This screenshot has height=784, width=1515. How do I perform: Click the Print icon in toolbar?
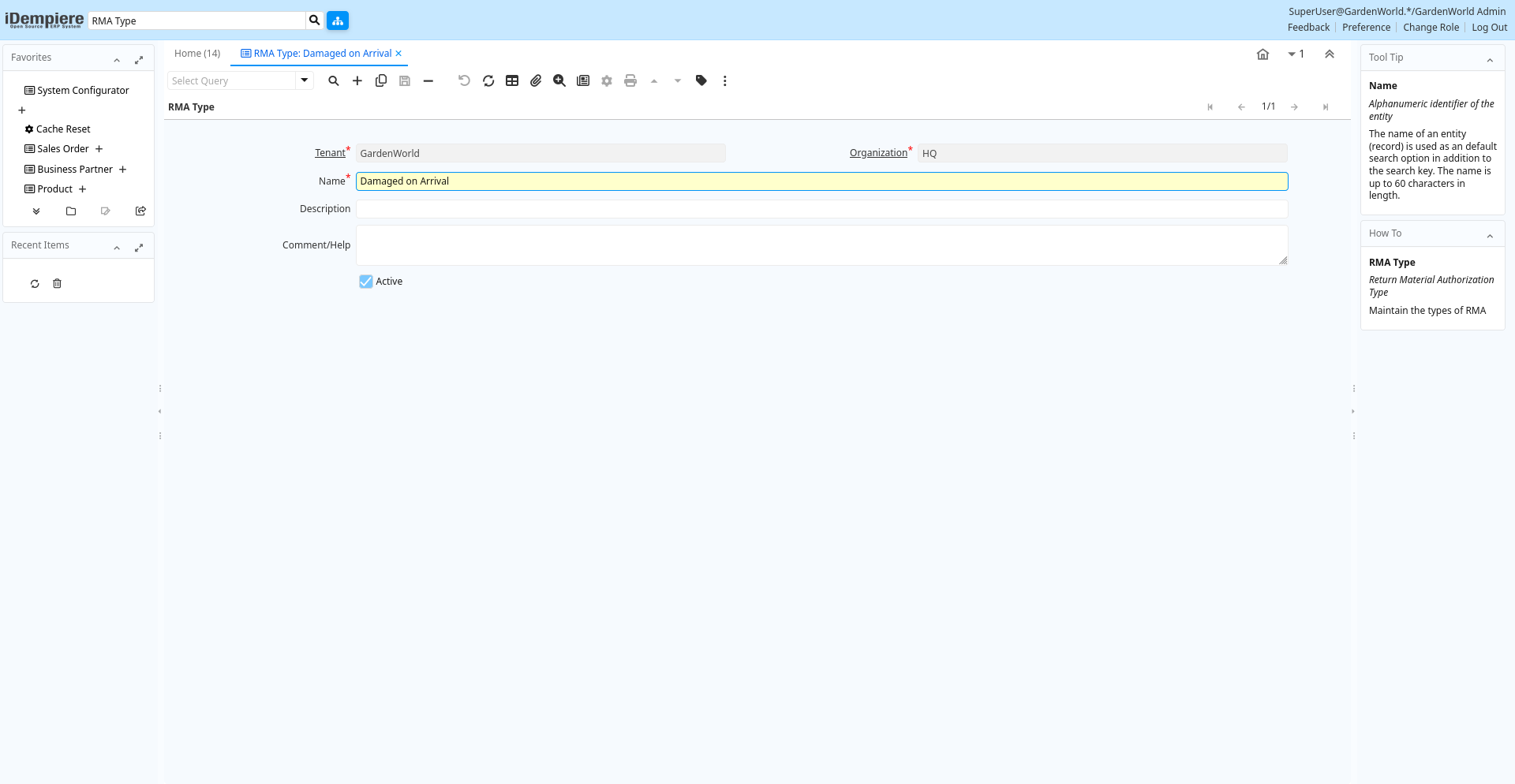(630, 80)
